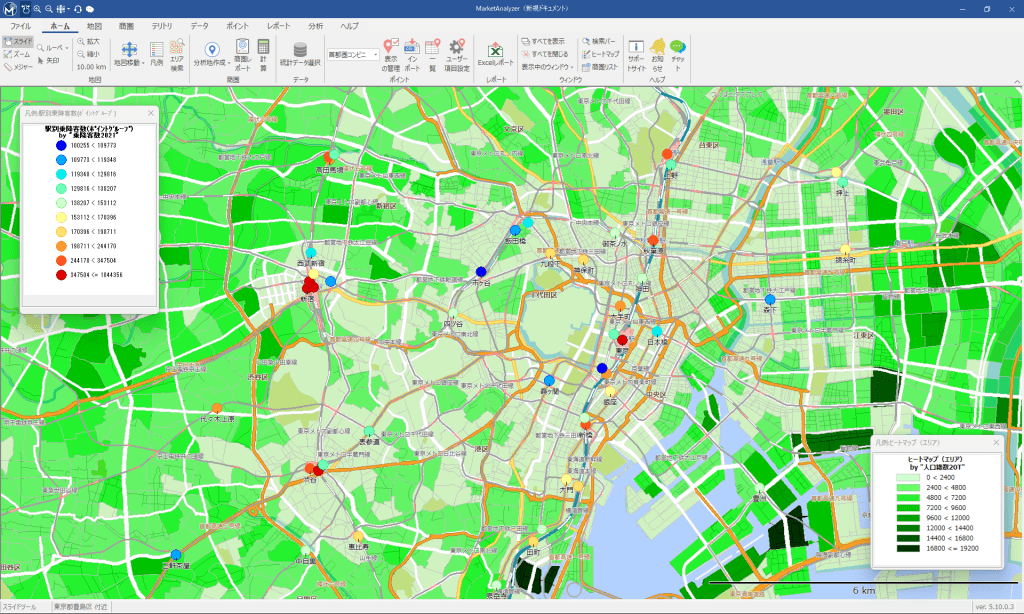Toggle the 検索バー window option
Image resolution: width=1024 pixels, height=614 pixels.
pyautogui.click(x=600, y=42)
